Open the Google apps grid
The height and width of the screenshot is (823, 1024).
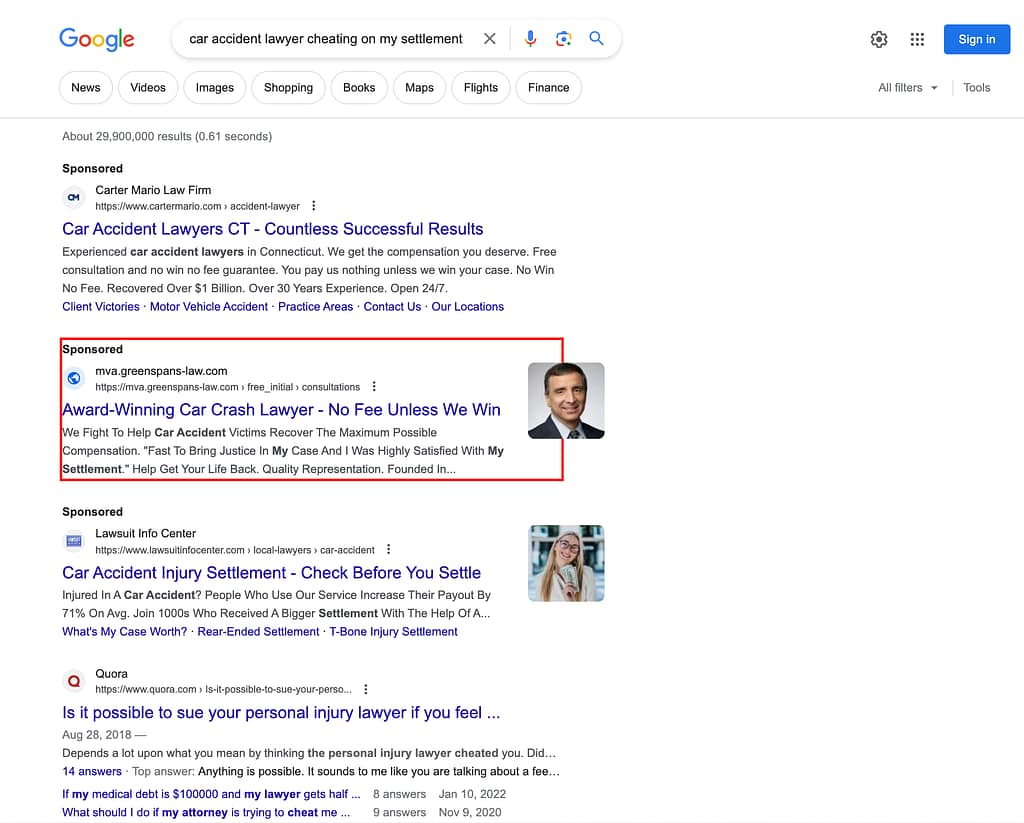point(917,39)
